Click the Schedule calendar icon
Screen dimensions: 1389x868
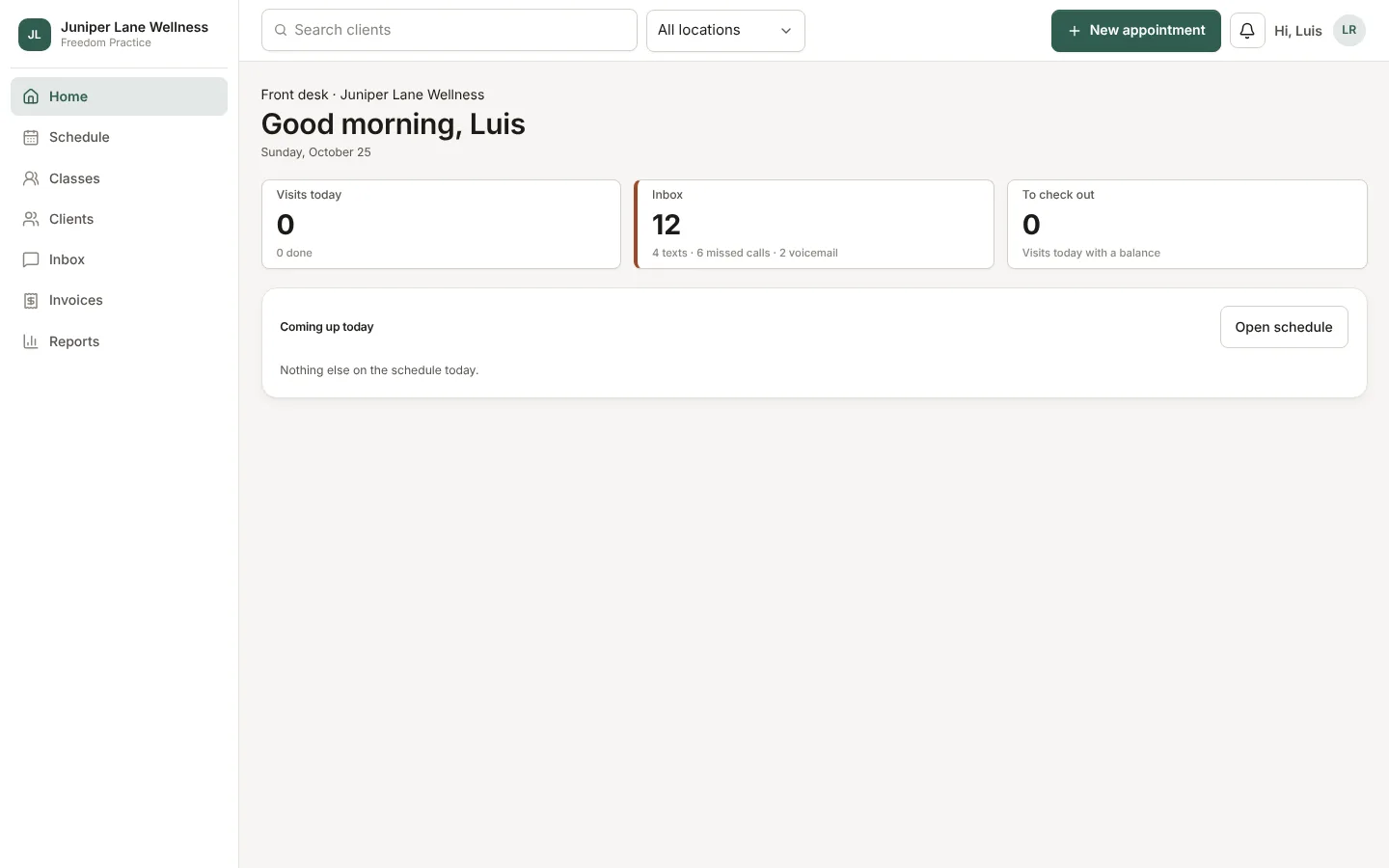(x=31, y=137)
